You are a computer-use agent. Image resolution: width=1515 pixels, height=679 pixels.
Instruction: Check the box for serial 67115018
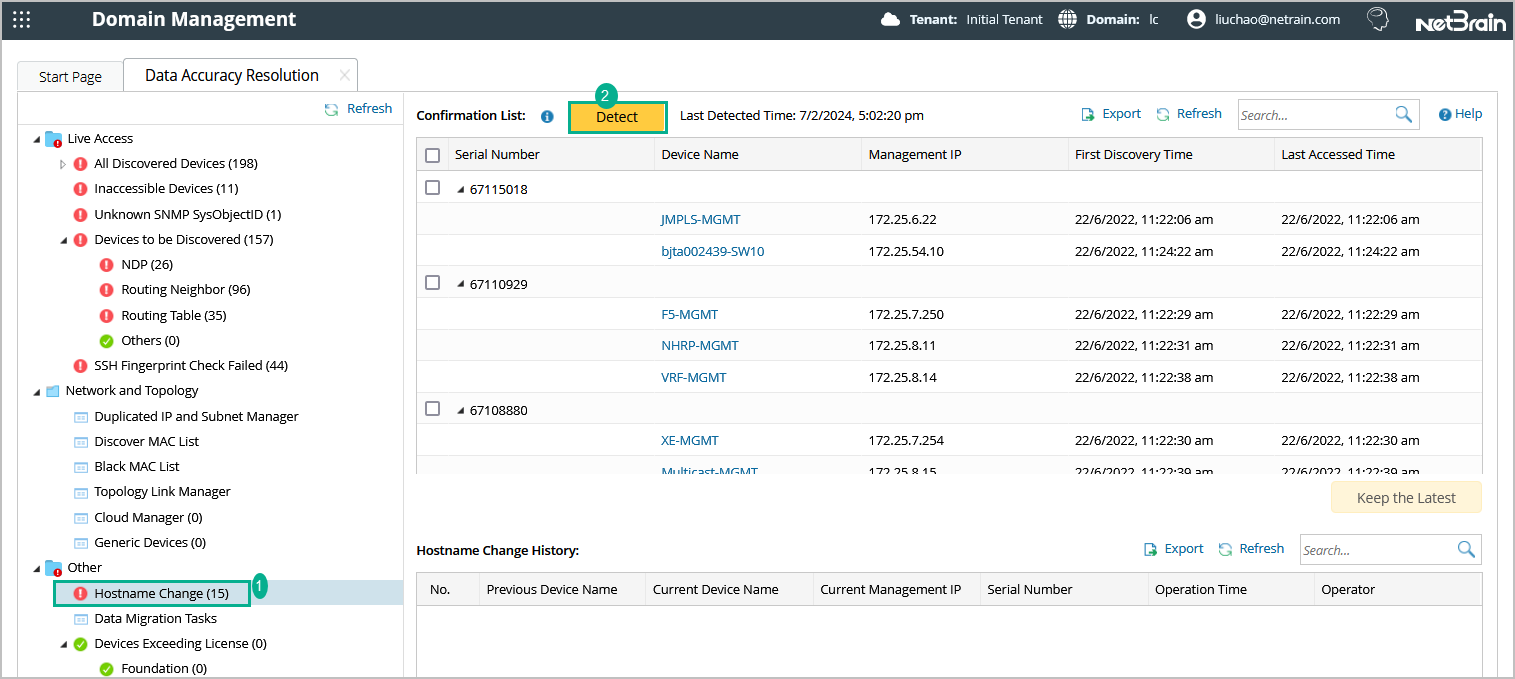pyautogui.click(x=432, y=188)
